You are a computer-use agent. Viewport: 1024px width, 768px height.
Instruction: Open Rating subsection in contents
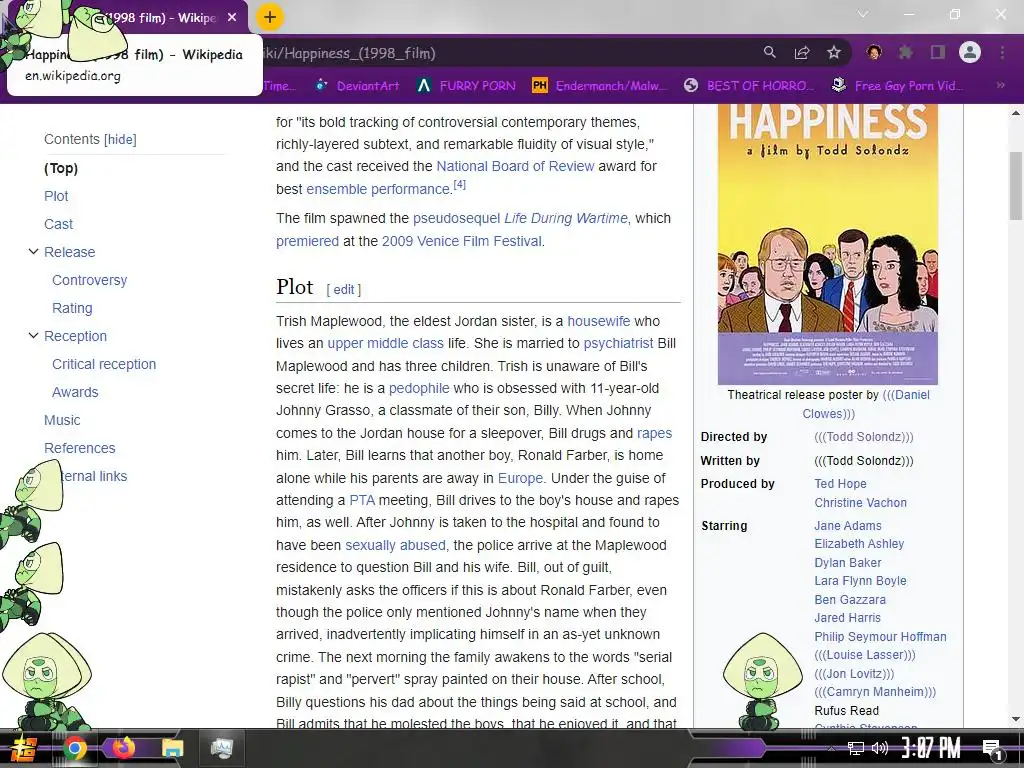pos(72,308)
